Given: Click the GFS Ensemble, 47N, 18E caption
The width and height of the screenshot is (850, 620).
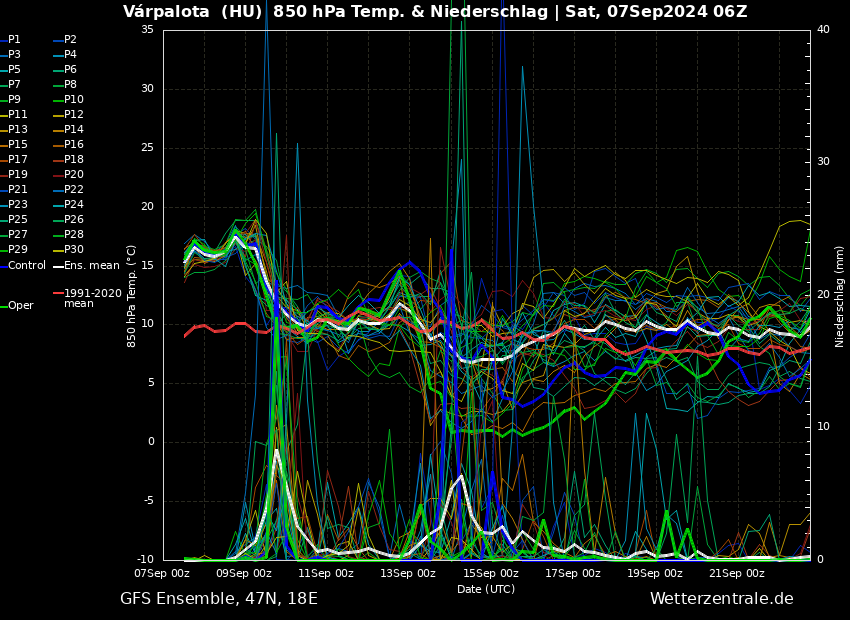Looking at the screenshot, I should pyautogui.click(x=219, y=599).
